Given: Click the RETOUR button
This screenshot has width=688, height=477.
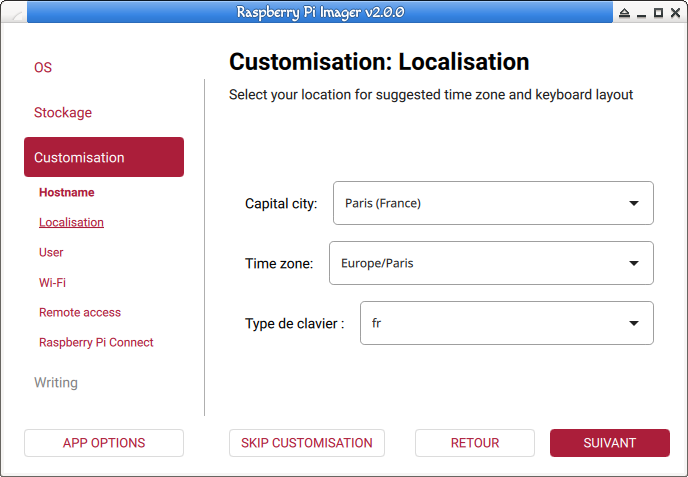Looking at the screenshot, I should pyautogui.click(x=475, y=443).
